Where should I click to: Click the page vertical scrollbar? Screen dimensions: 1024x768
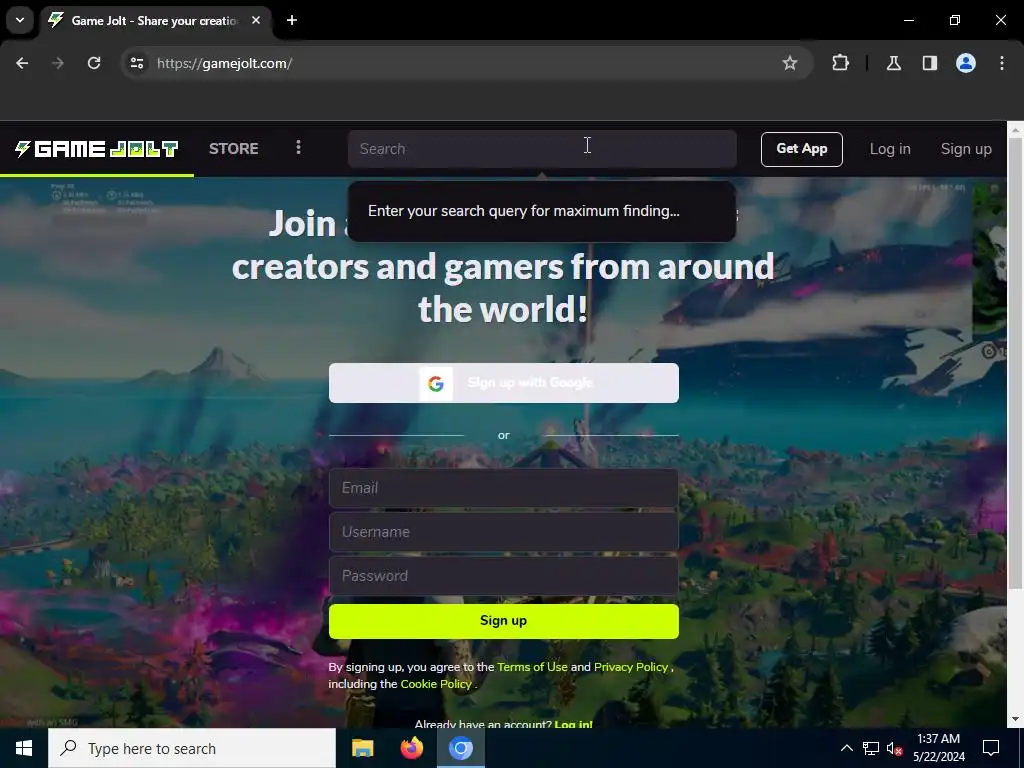pyautogui.click(x=1016, y=363)
